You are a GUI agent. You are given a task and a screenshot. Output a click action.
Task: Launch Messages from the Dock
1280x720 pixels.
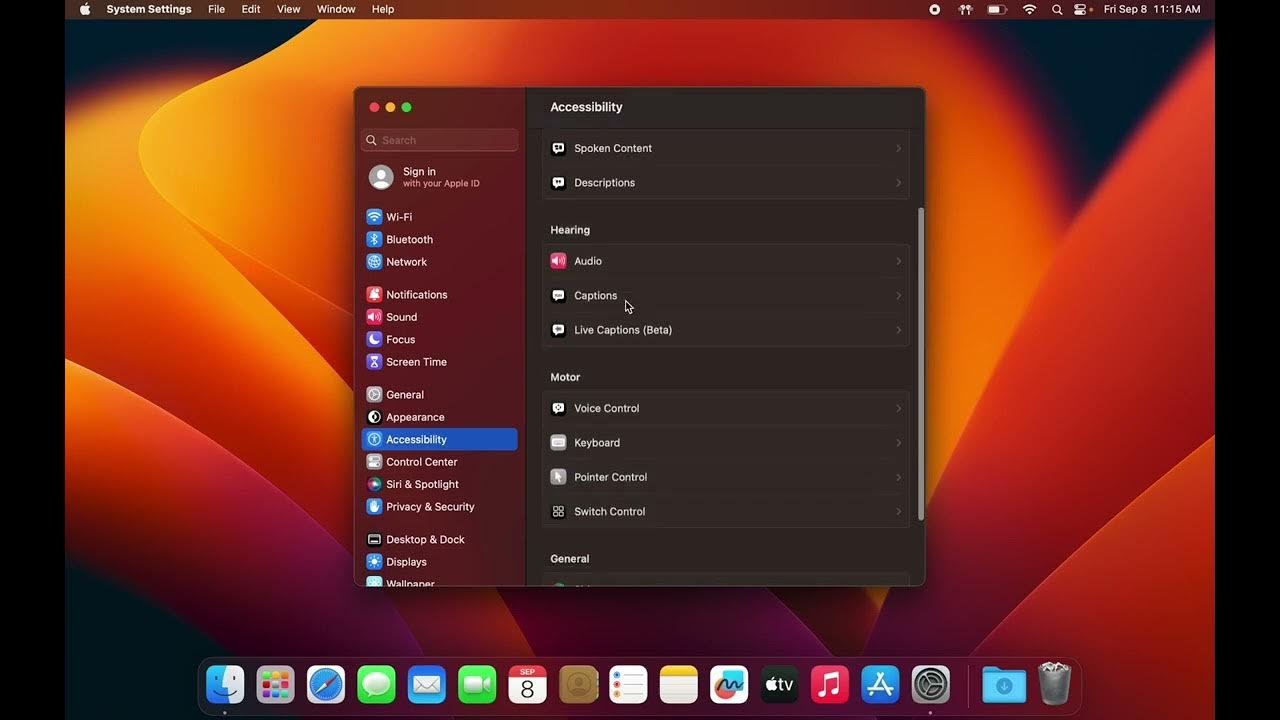(376, 685)
